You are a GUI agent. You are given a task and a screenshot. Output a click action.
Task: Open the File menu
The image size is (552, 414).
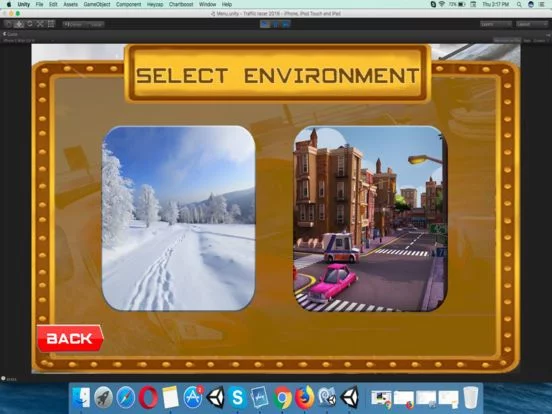point(39,4)
